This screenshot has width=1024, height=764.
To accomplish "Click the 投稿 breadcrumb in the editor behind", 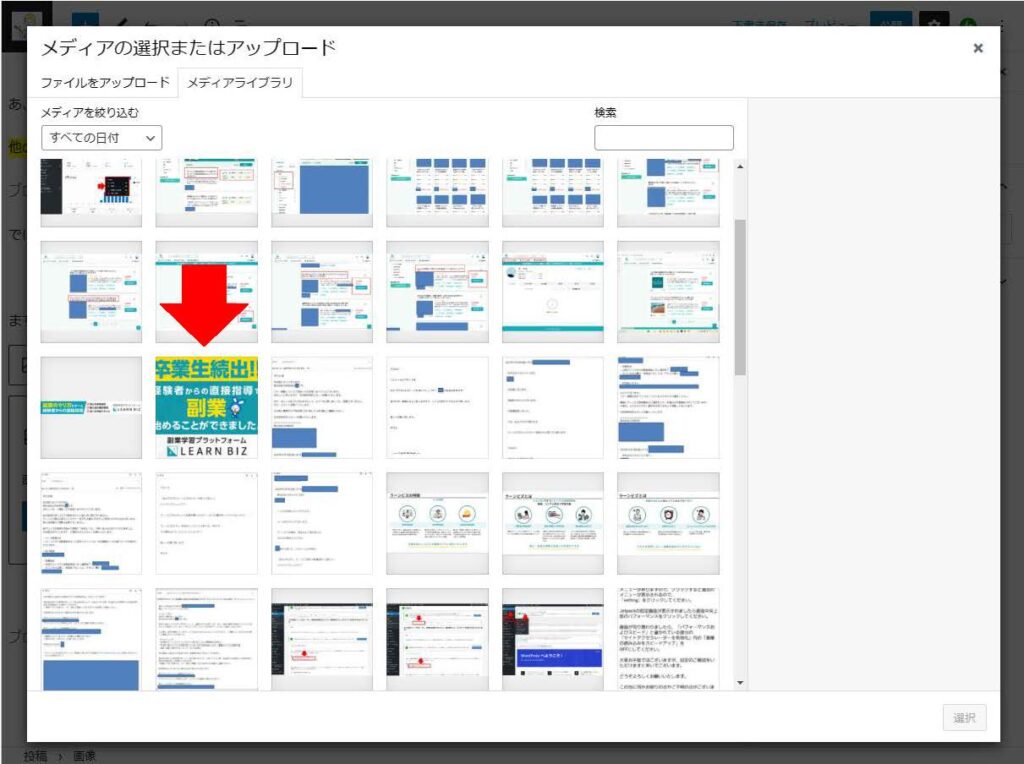I will click(x=35, y=756).
